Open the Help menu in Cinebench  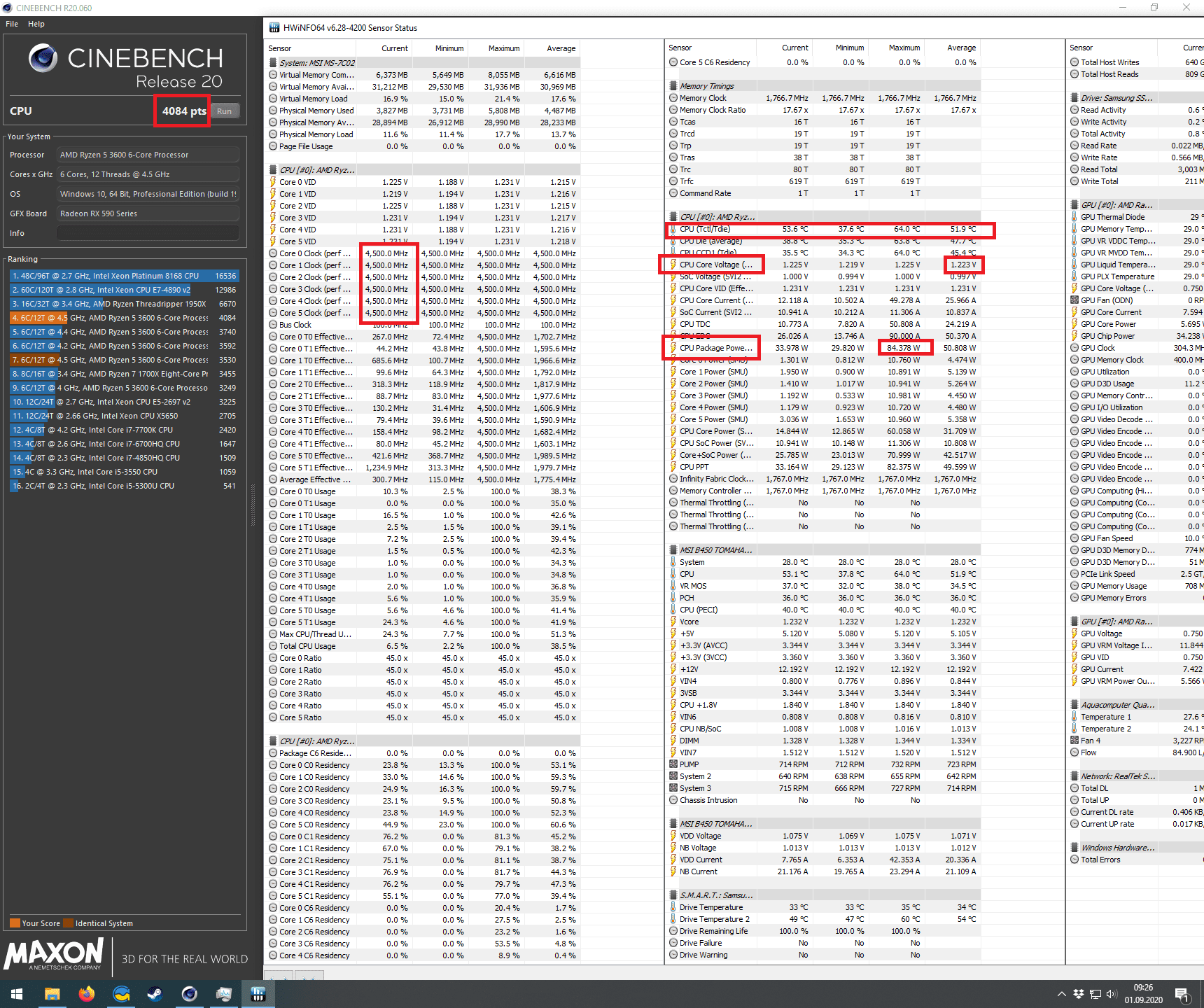click(x=36, y=24)
